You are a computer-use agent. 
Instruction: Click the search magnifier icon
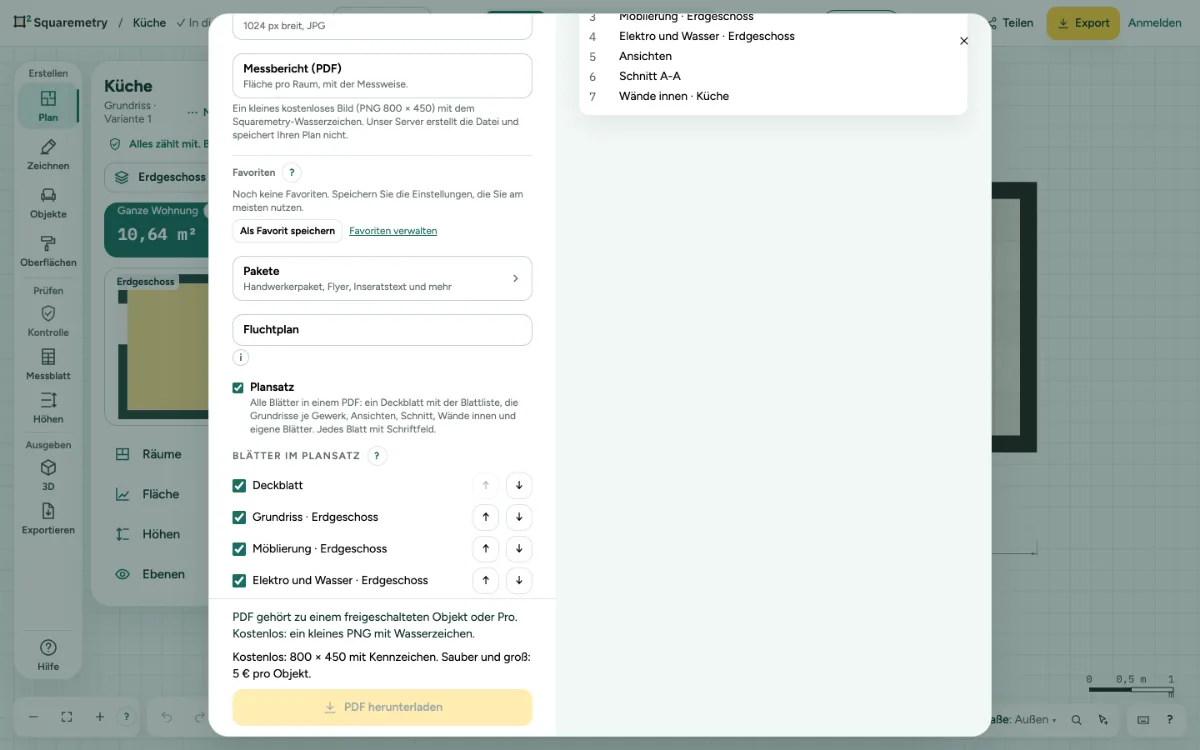point(1076,720)
